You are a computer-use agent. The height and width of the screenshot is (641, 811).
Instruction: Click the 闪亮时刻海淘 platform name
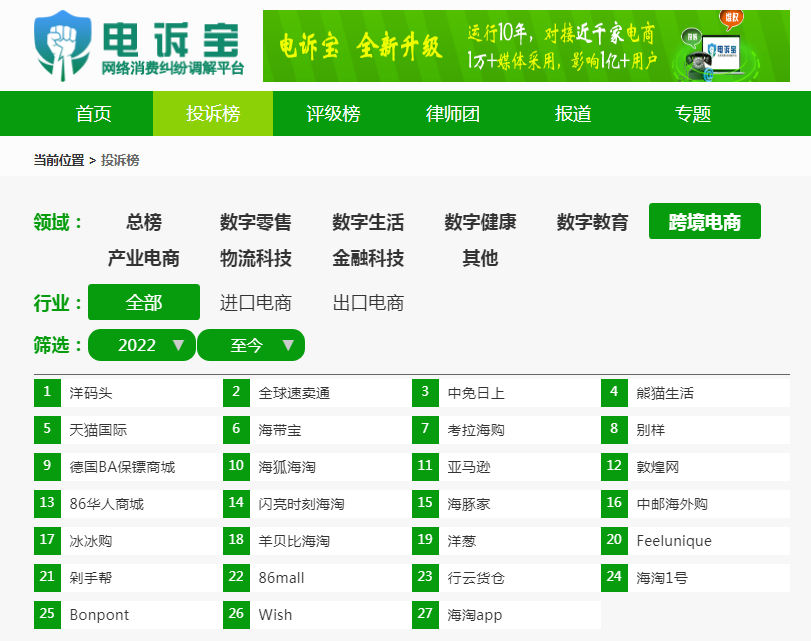point(302,504)
